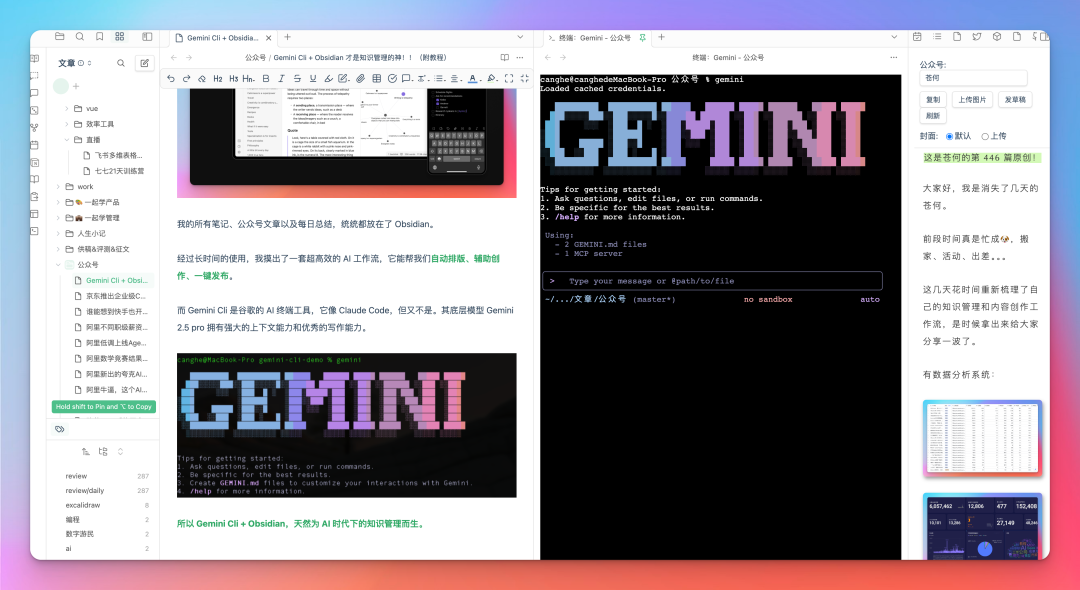Toggle reading view book icon
This screenshot has width=1080, height=590.
tap(505, 57)
